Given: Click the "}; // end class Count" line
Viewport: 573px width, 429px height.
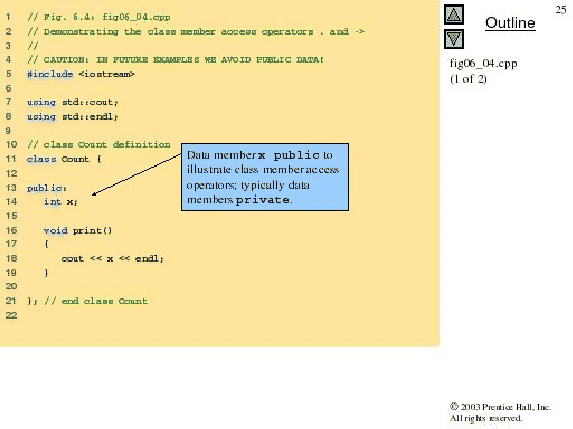Looking at the screenshot, I should point(87,301).
